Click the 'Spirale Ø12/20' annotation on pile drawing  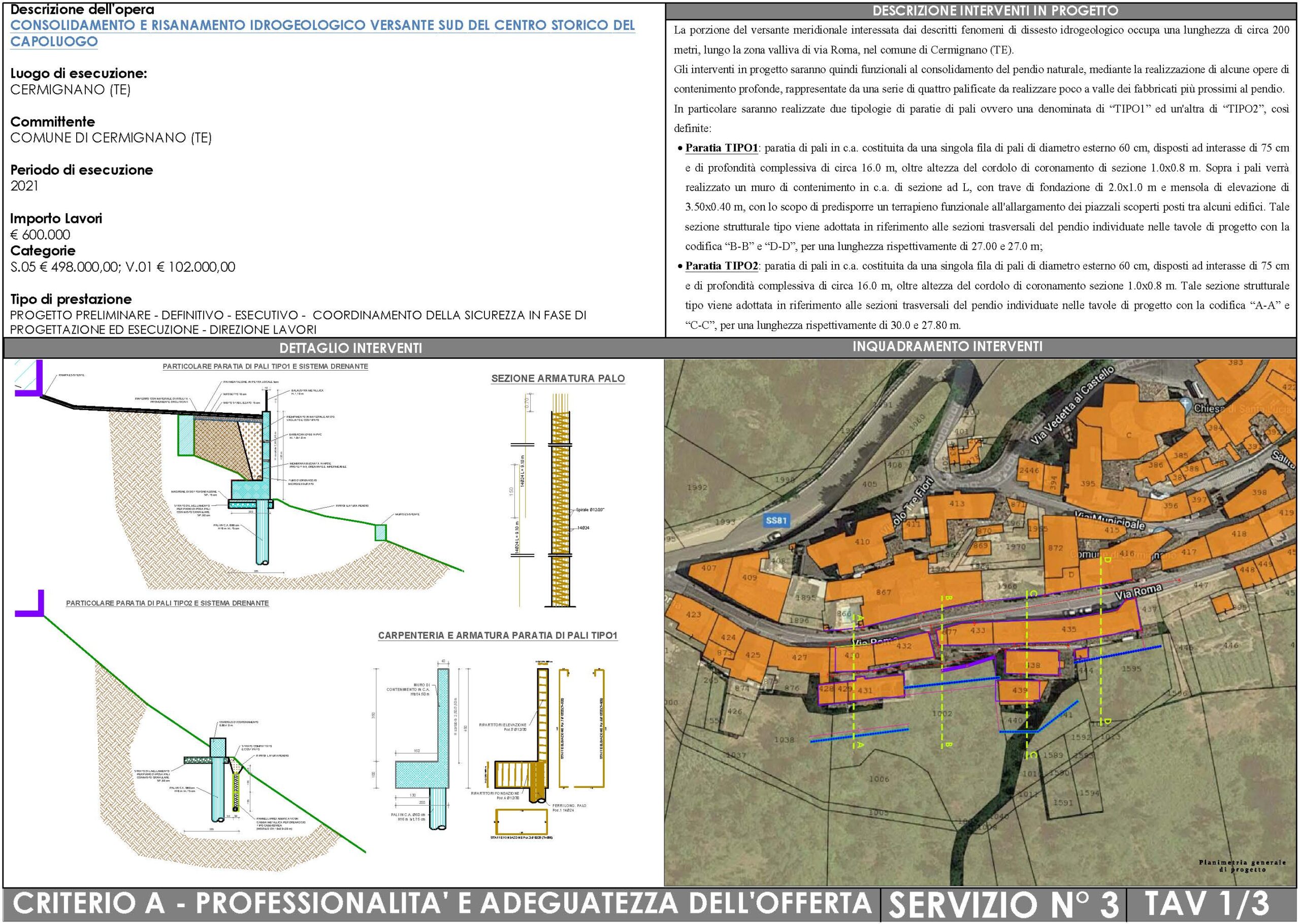590,510
